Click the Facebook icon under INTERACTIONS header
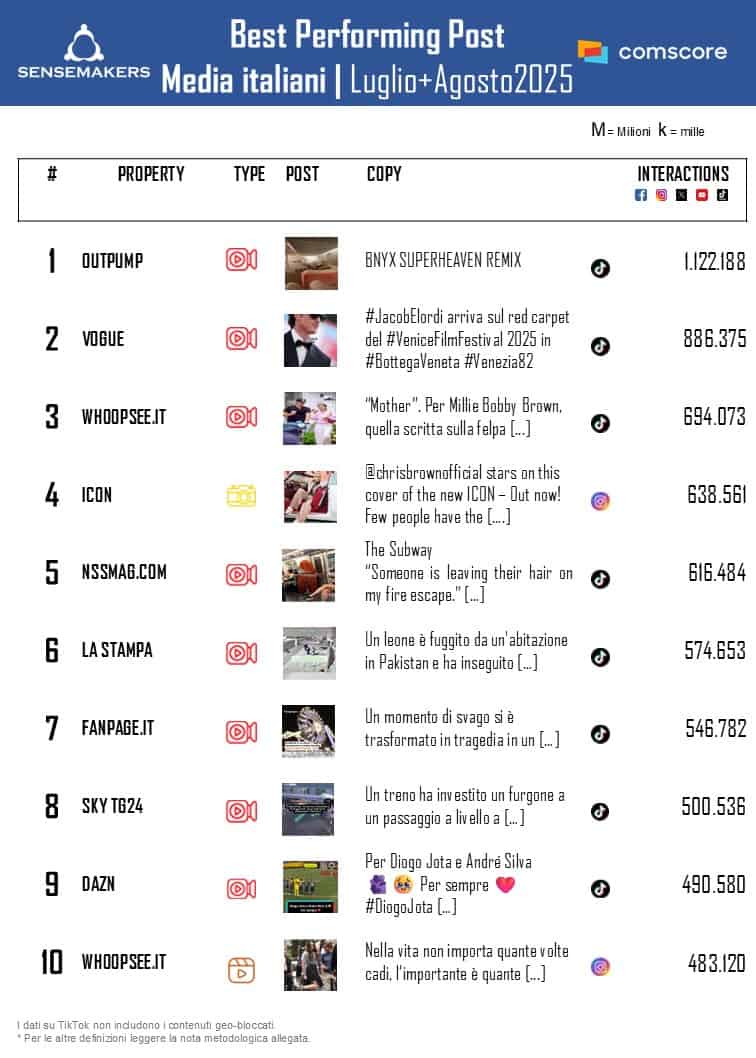Screen dimensions: 756x1058 coord(641,195)
